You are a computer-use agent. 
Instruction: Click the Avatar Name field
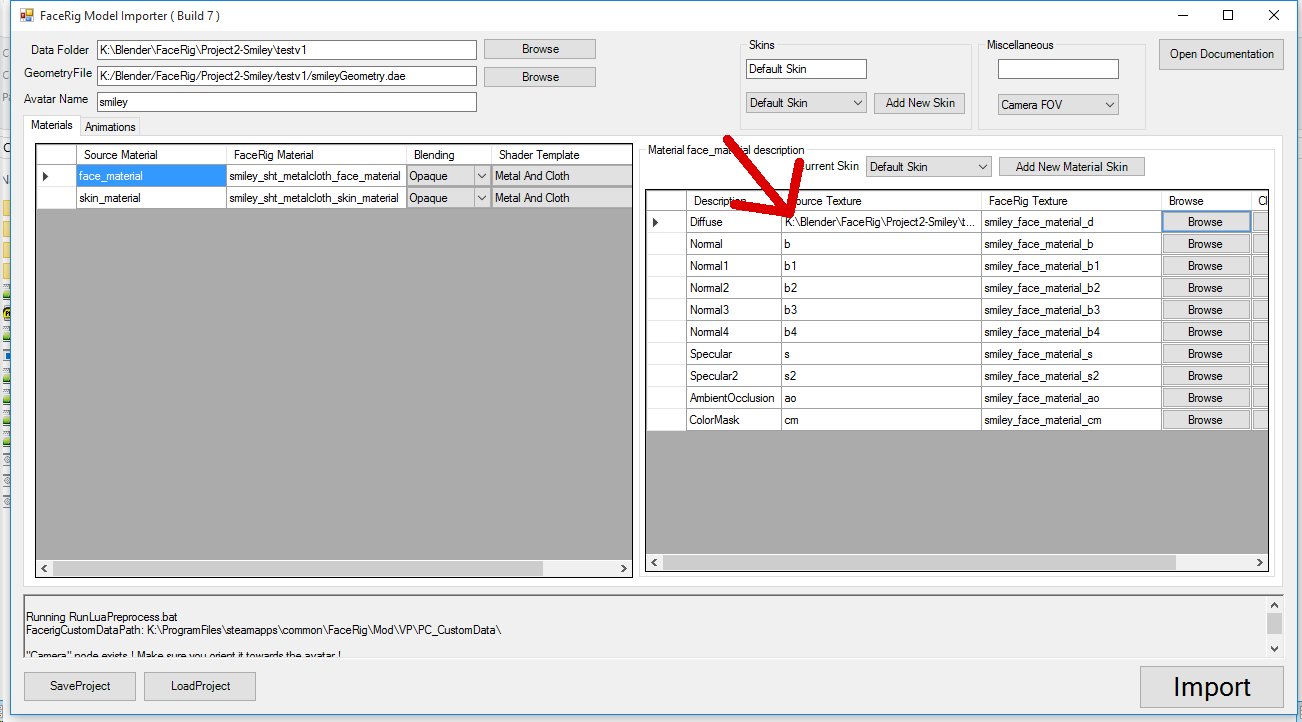286,102
